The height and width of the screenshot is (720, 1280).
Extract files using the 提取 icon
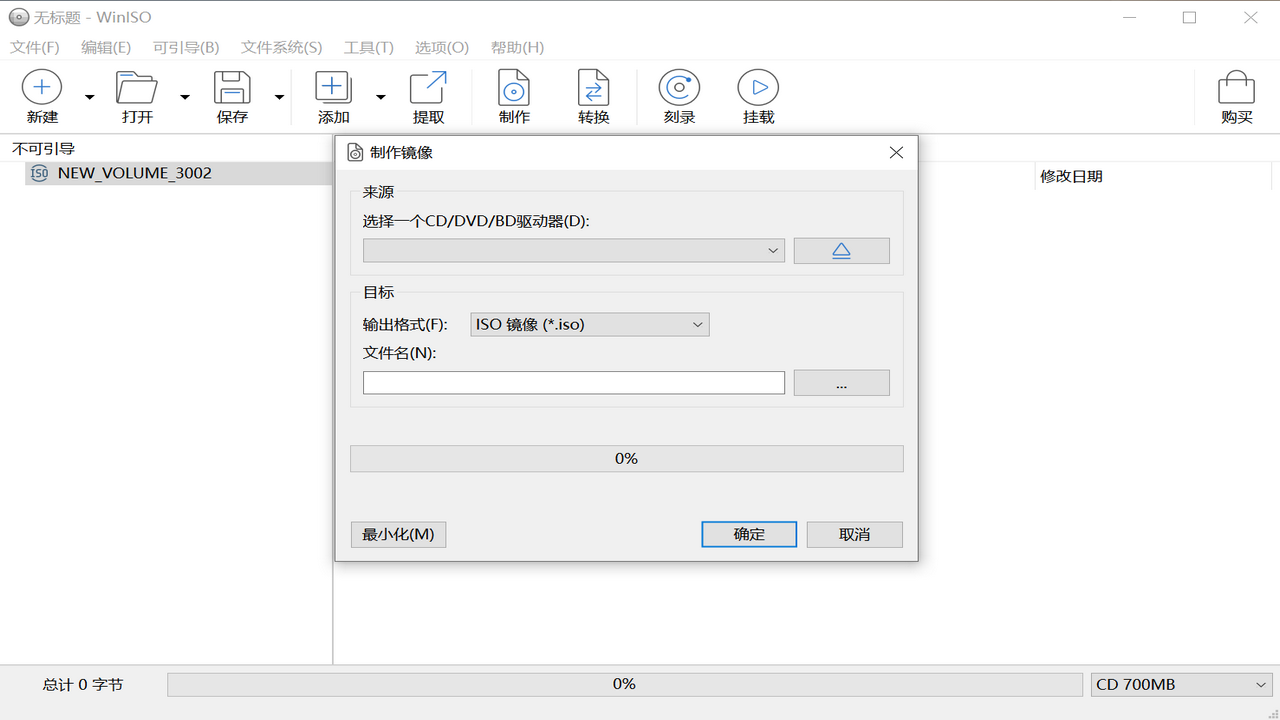428,95
